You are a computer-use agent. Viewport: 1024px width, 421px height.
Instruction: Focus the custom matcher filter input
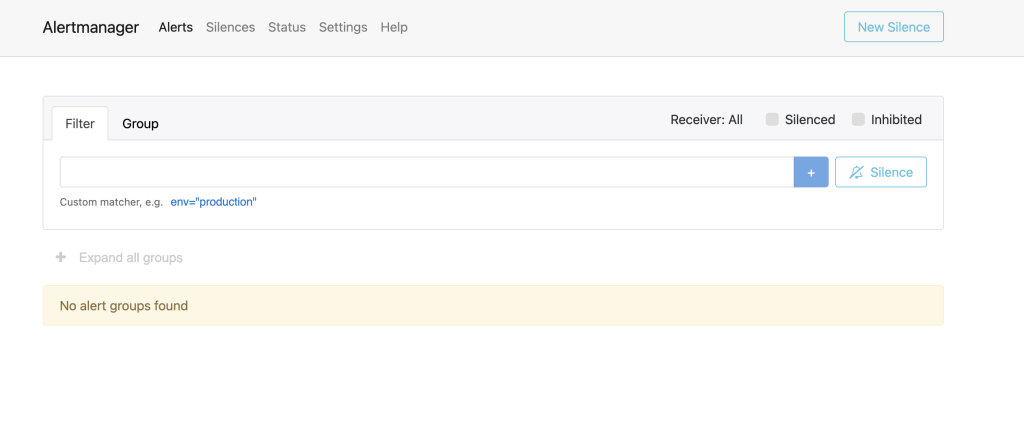tap(426, 172)
